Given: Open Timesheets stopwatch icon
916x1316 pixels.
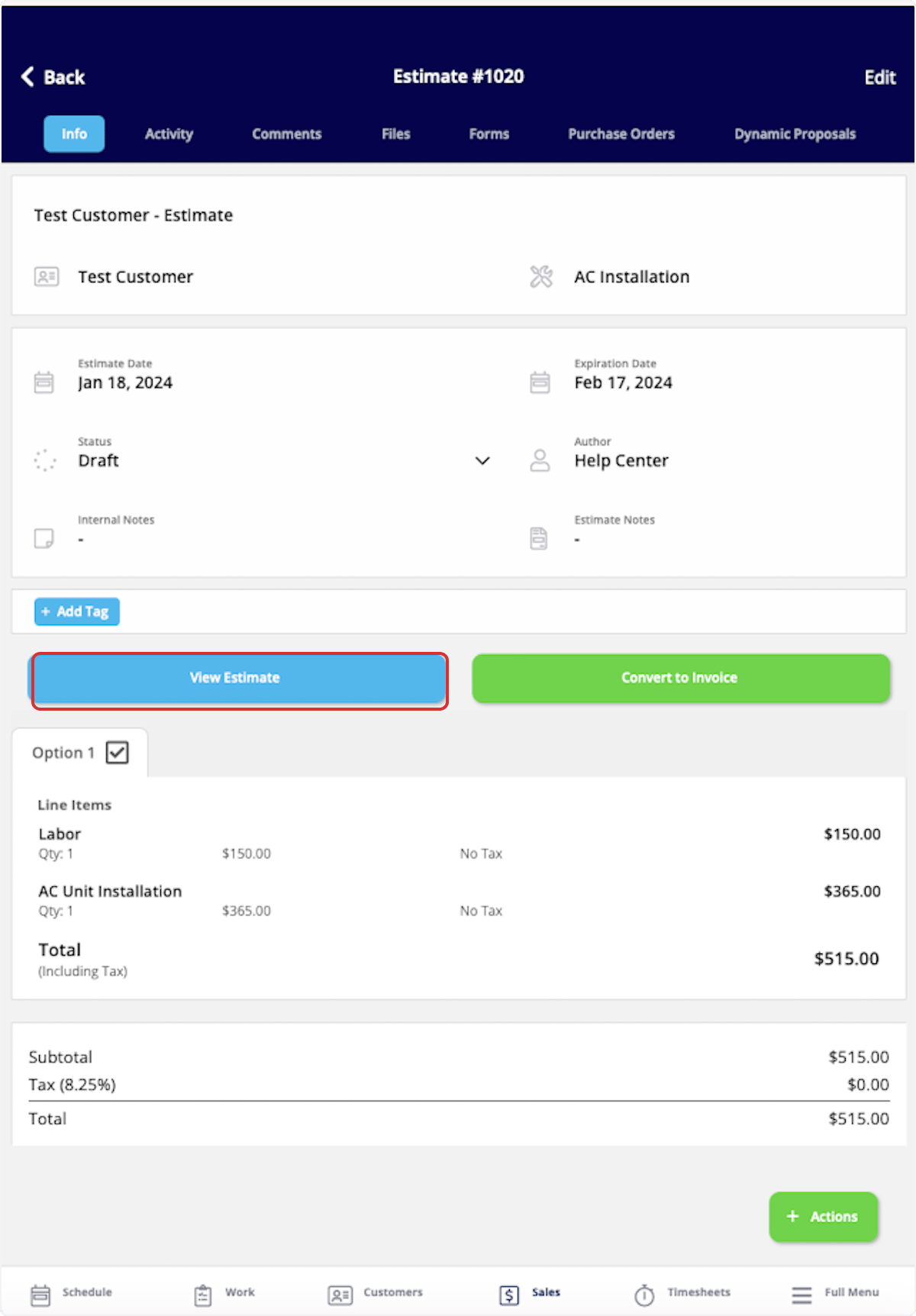Looking at the screenshot, I should click(x=644, y=1295).
